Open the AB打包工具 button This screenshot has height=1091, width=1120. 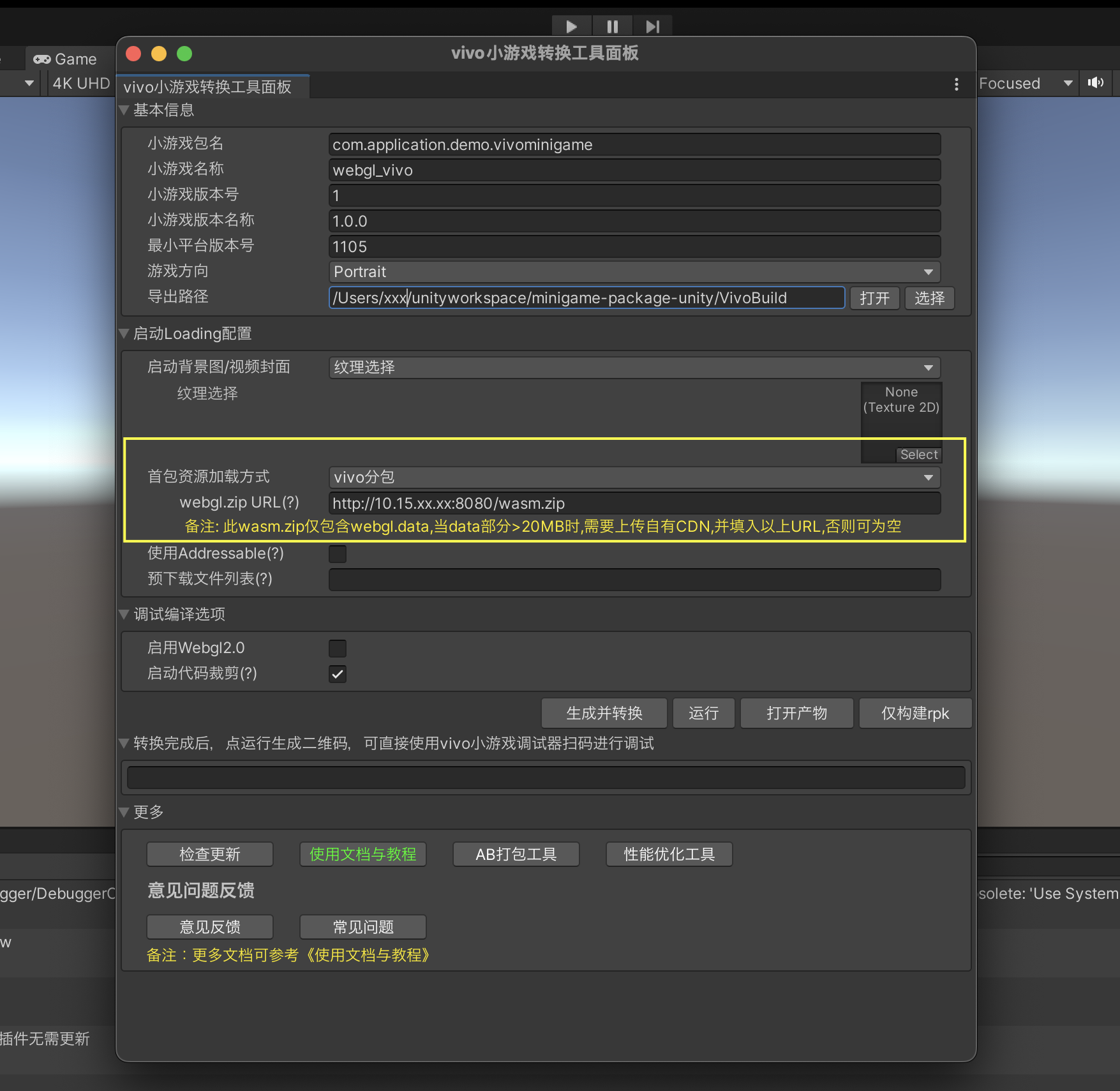point(516,854)
